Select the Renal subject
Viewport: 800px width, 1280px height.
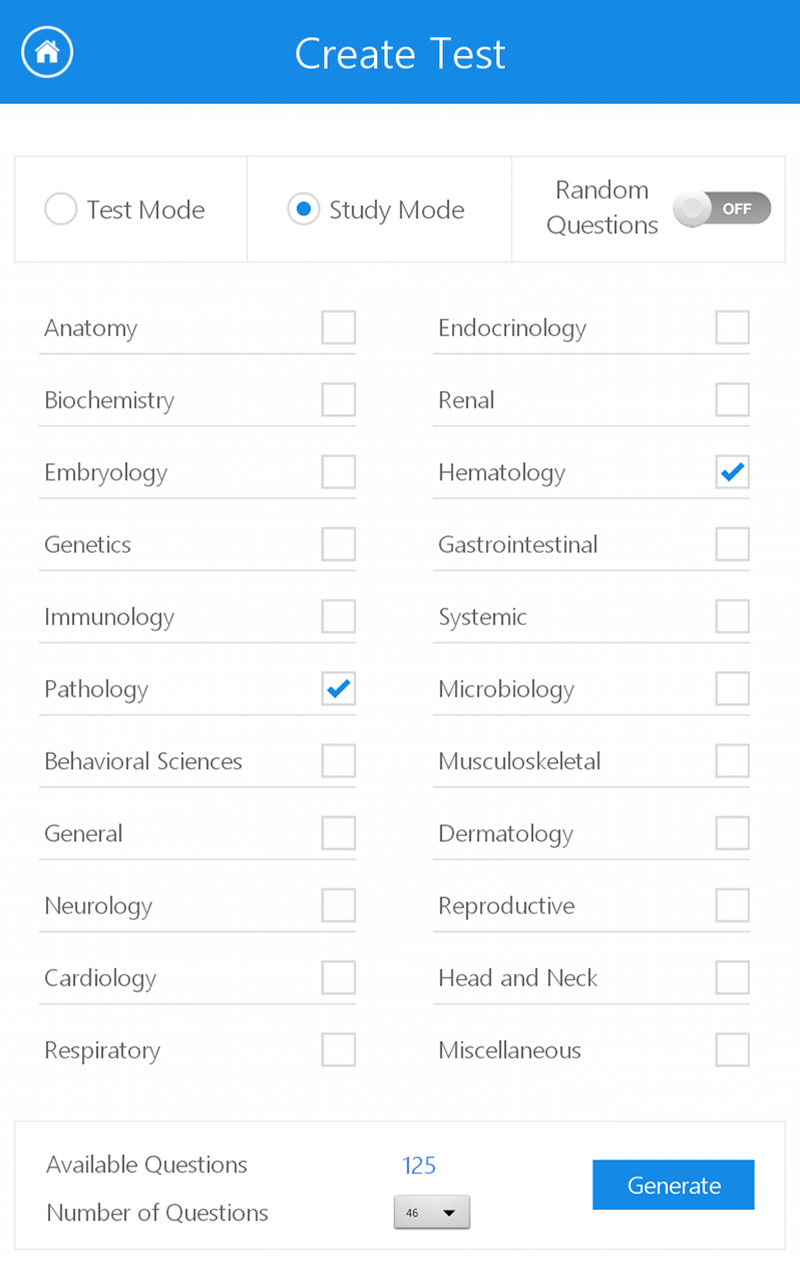point(733,400)
